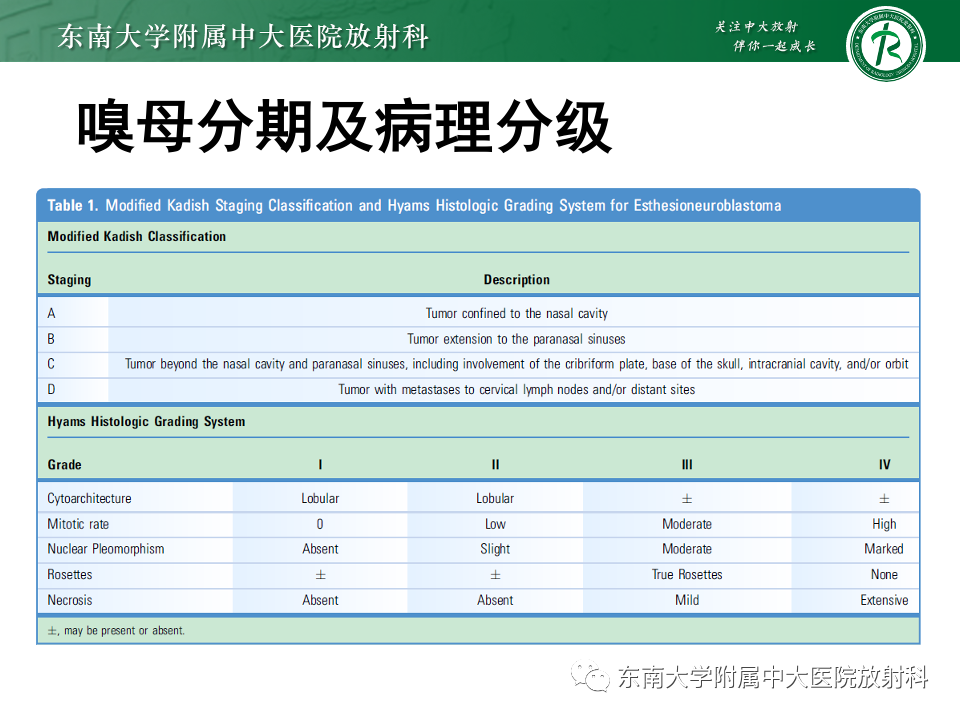960x720 pixels.
Task: Click the 'Modified Kadish Classification' section heading
Action: pos(137,236)
